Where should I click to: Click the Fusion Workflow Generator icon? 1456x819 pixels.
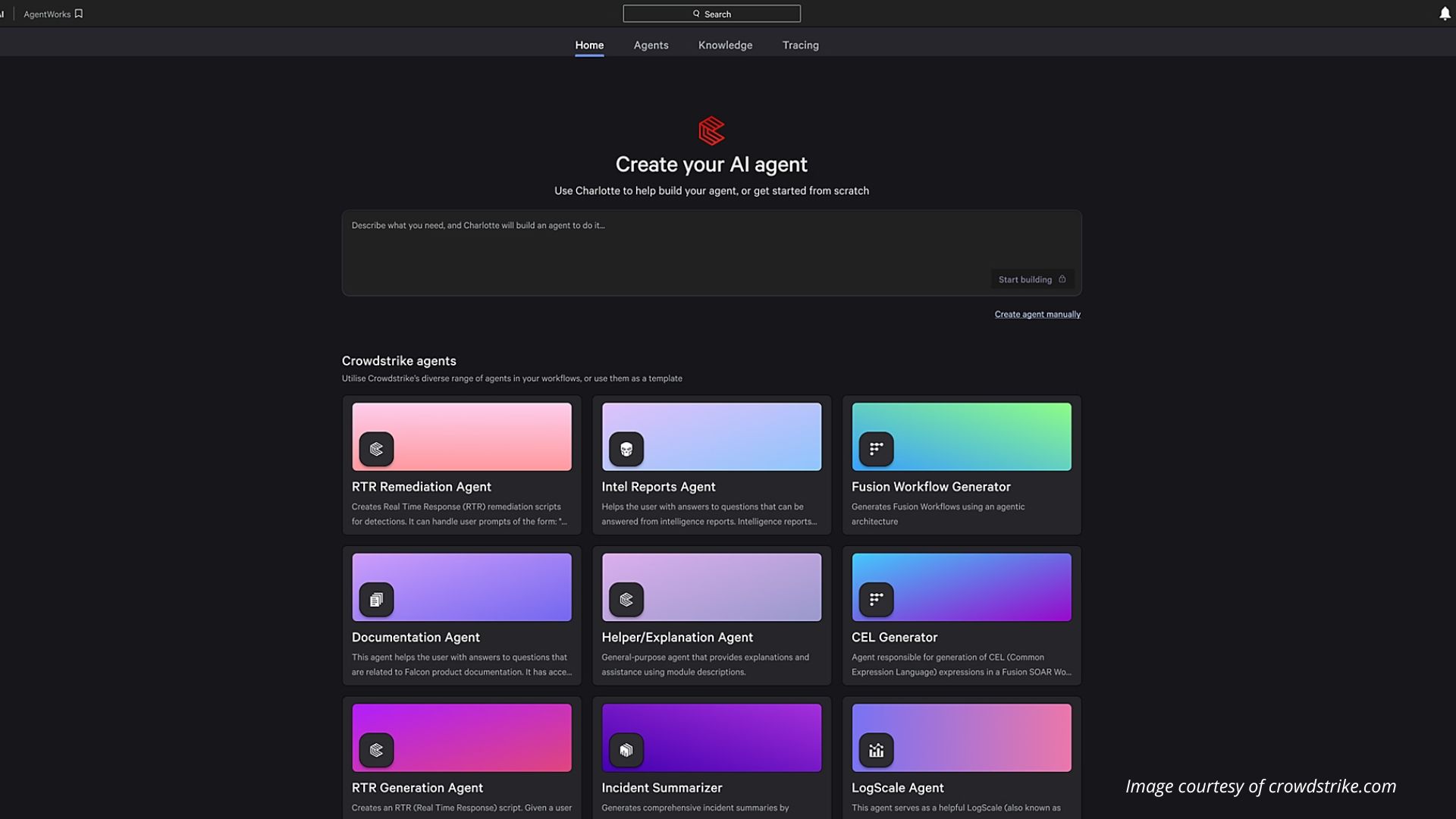(876, 449)
